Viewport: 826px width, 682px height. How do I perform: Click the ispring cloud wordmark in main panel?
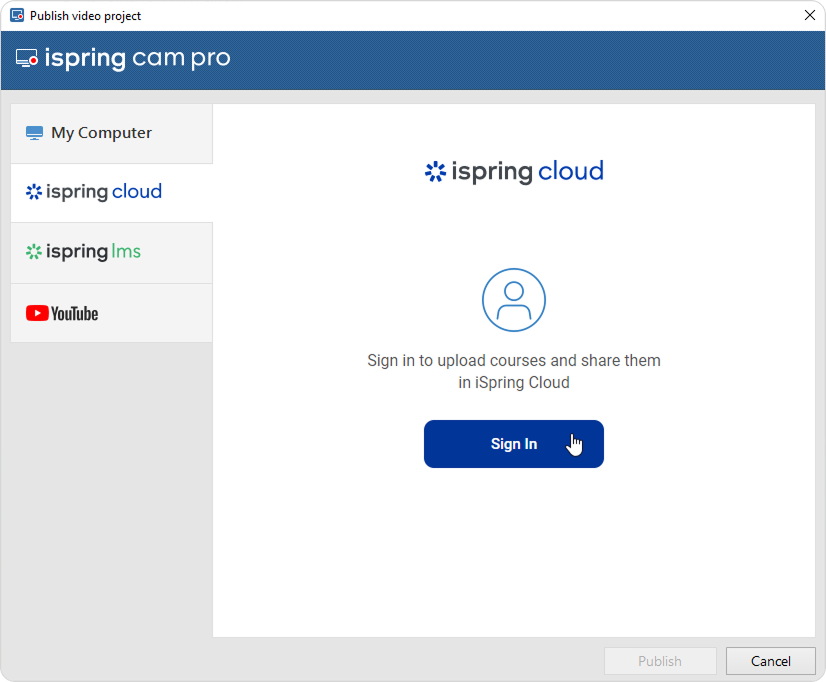(527, 172)
